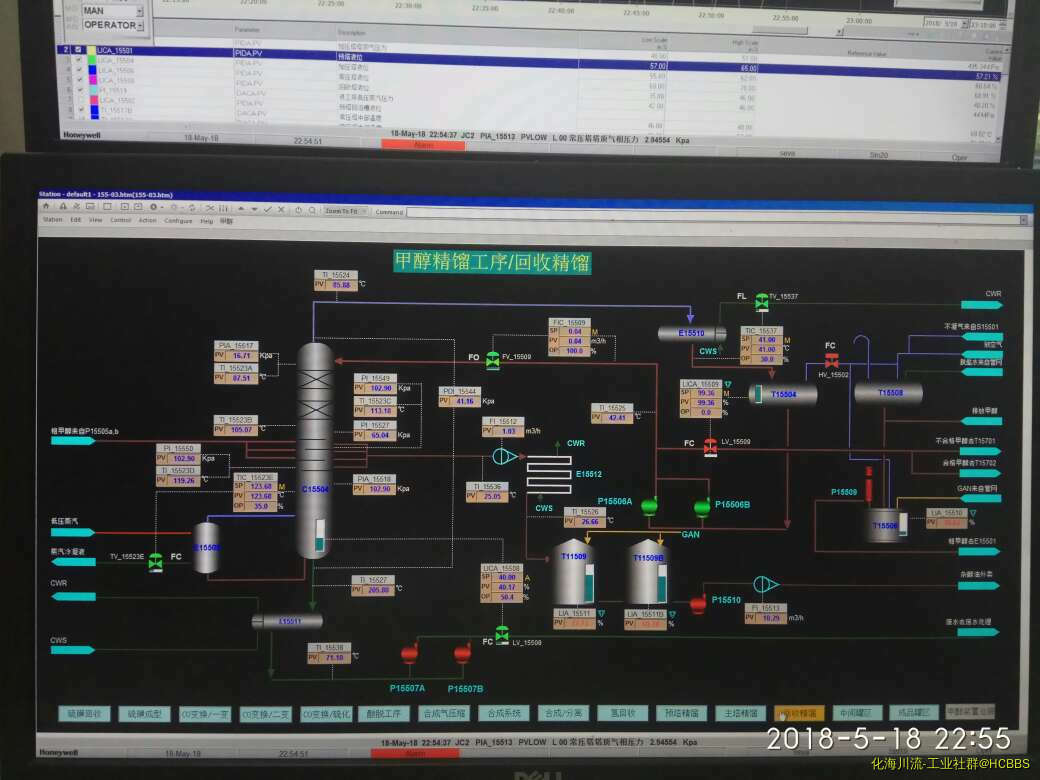Screen dimensions: 1040x780
Task: Uncheck the LICA_15504 trend pen checkbox
Action: [79, 60]
